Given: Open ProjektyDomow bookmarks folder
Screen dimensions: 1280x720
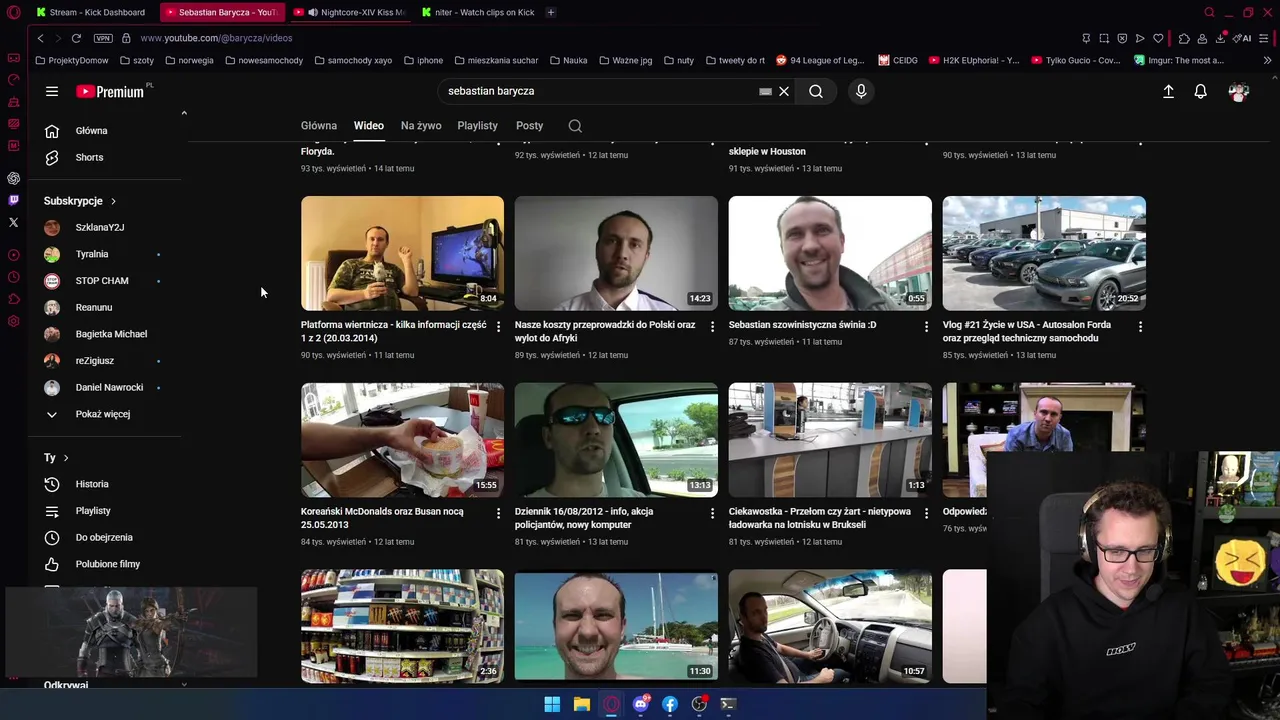Looking at the screenshot, I should coord(71,60).
